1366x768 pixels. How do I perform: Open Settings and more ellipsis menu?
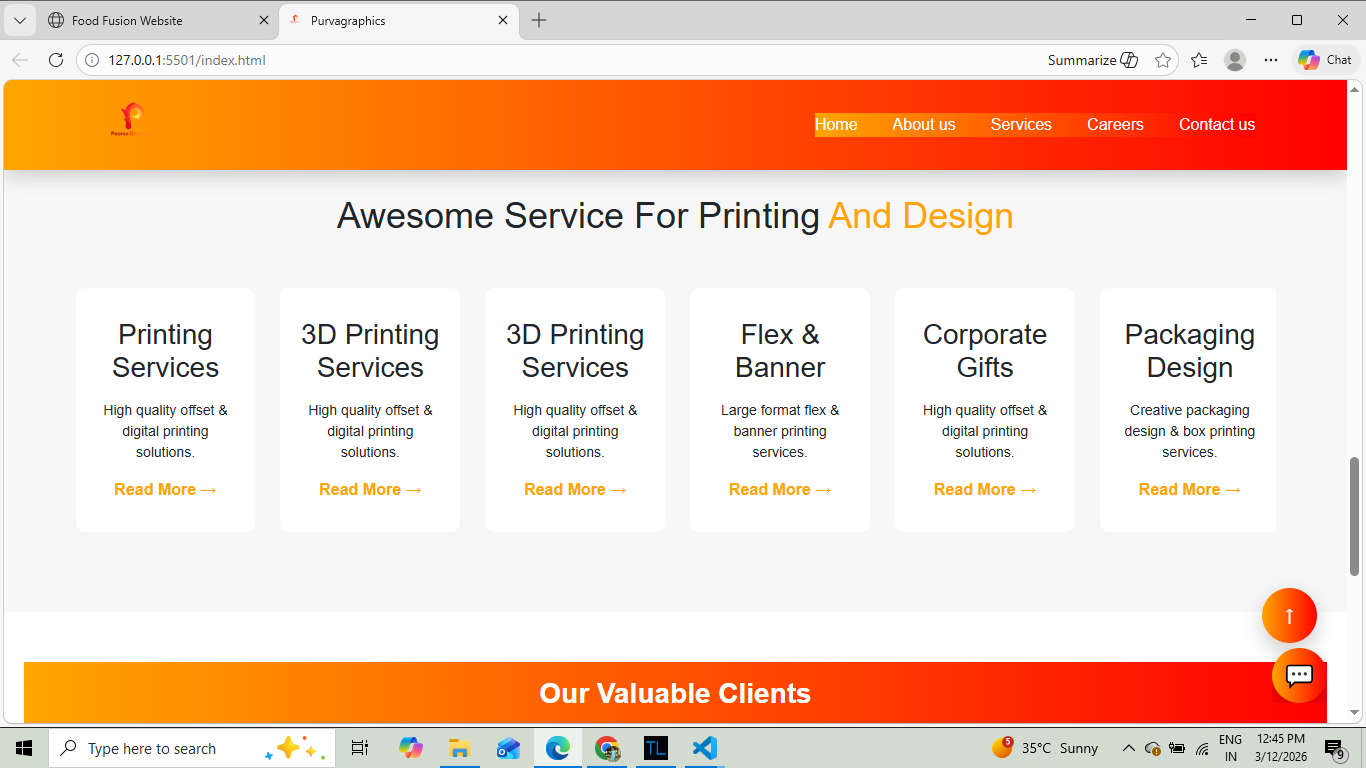(1270, 60)
